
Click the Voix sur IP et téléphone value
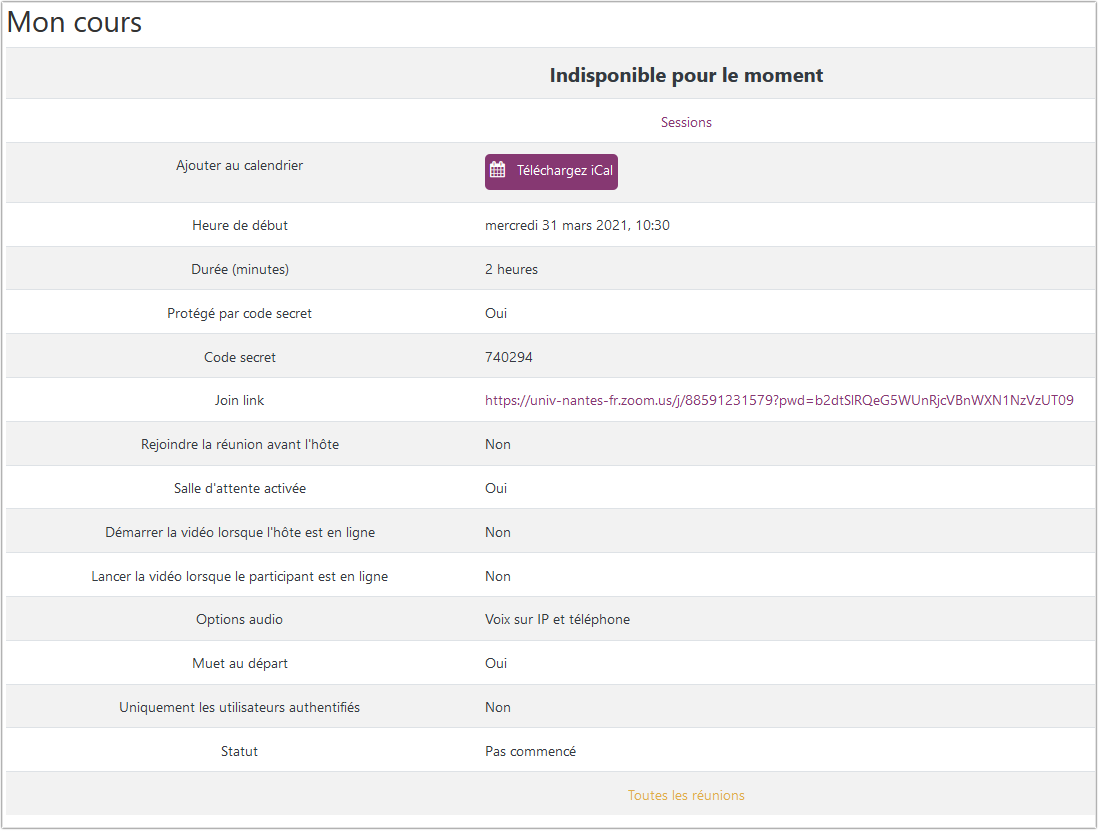pos(557,619)
